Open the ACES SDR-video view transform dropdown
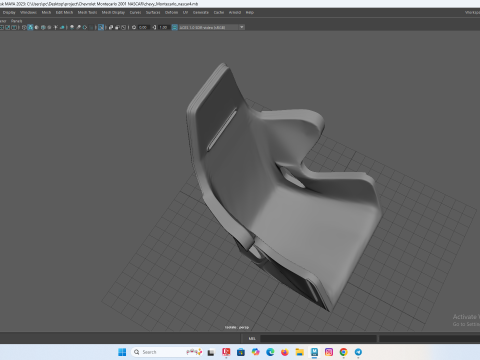 212,27
